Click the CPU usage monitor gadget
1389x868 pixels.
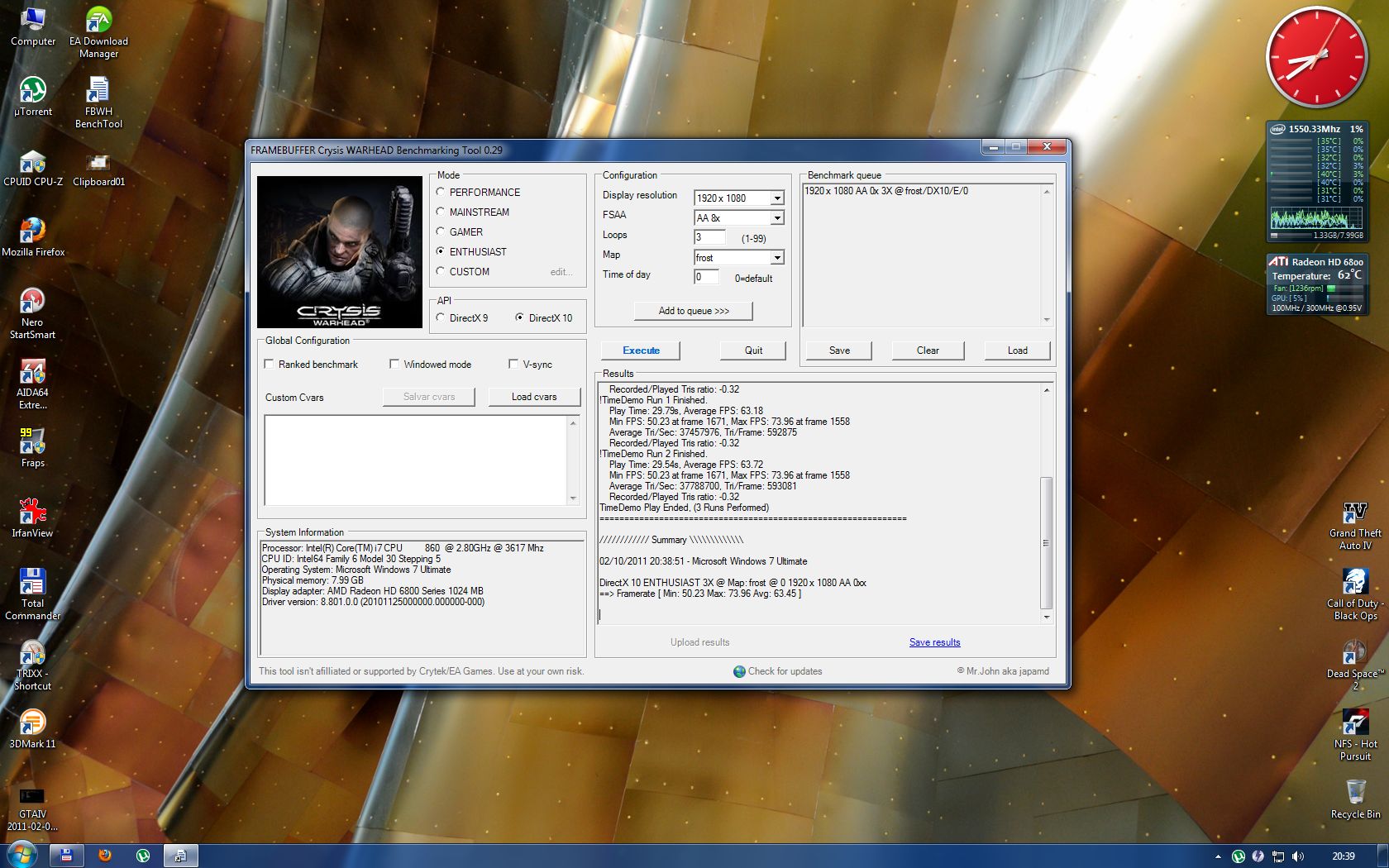point(1317,182)
